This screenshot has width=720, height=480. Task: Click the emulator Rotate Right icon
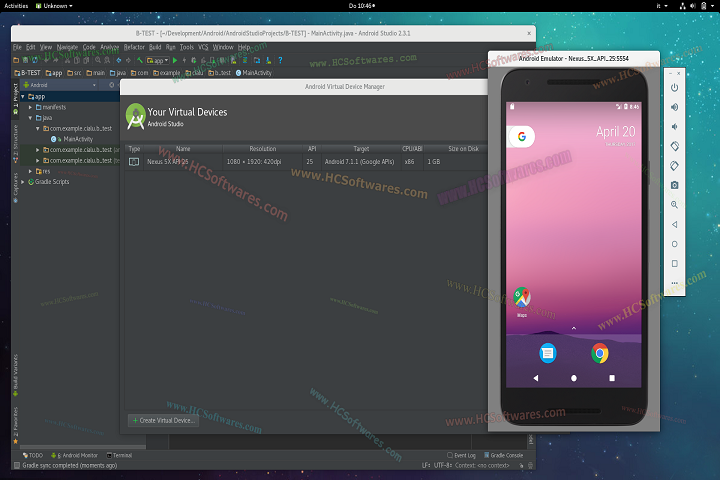(x=675, y=165)
